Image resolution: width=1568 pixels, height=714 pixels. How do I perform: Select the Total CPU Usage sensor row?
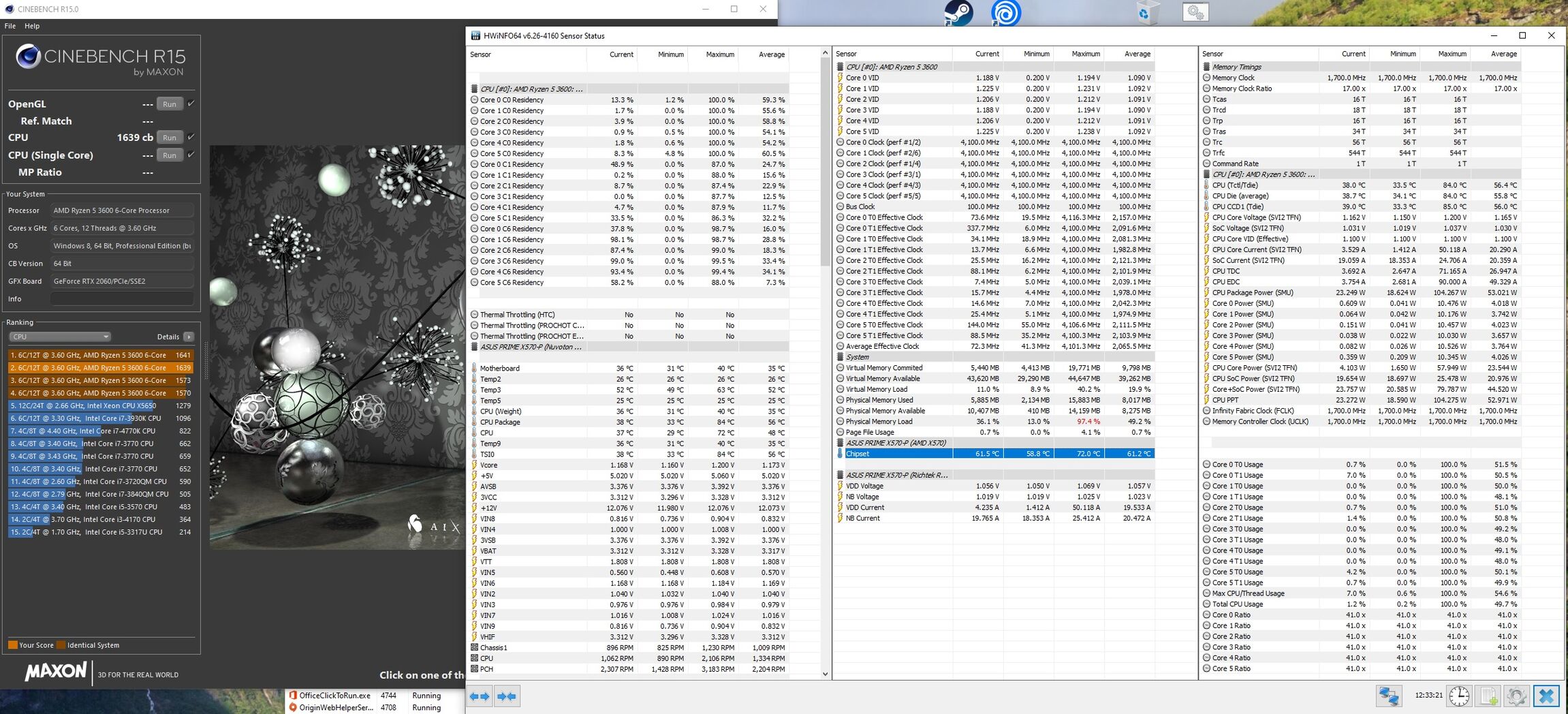point(1361,604)
